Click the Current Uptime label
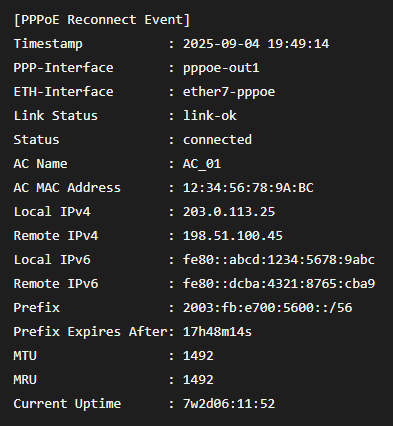Screen dimensions: 393x426 (67, 404)
